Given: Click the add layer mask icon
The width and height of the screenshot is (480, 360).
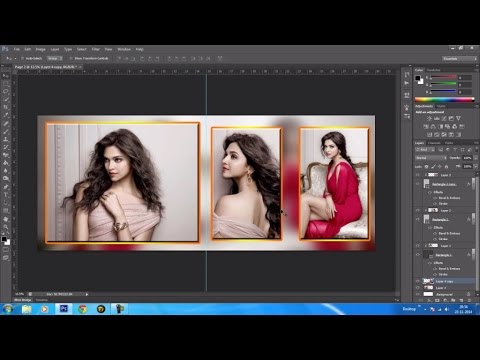Looking at the screenshot, I should point(437,300).
